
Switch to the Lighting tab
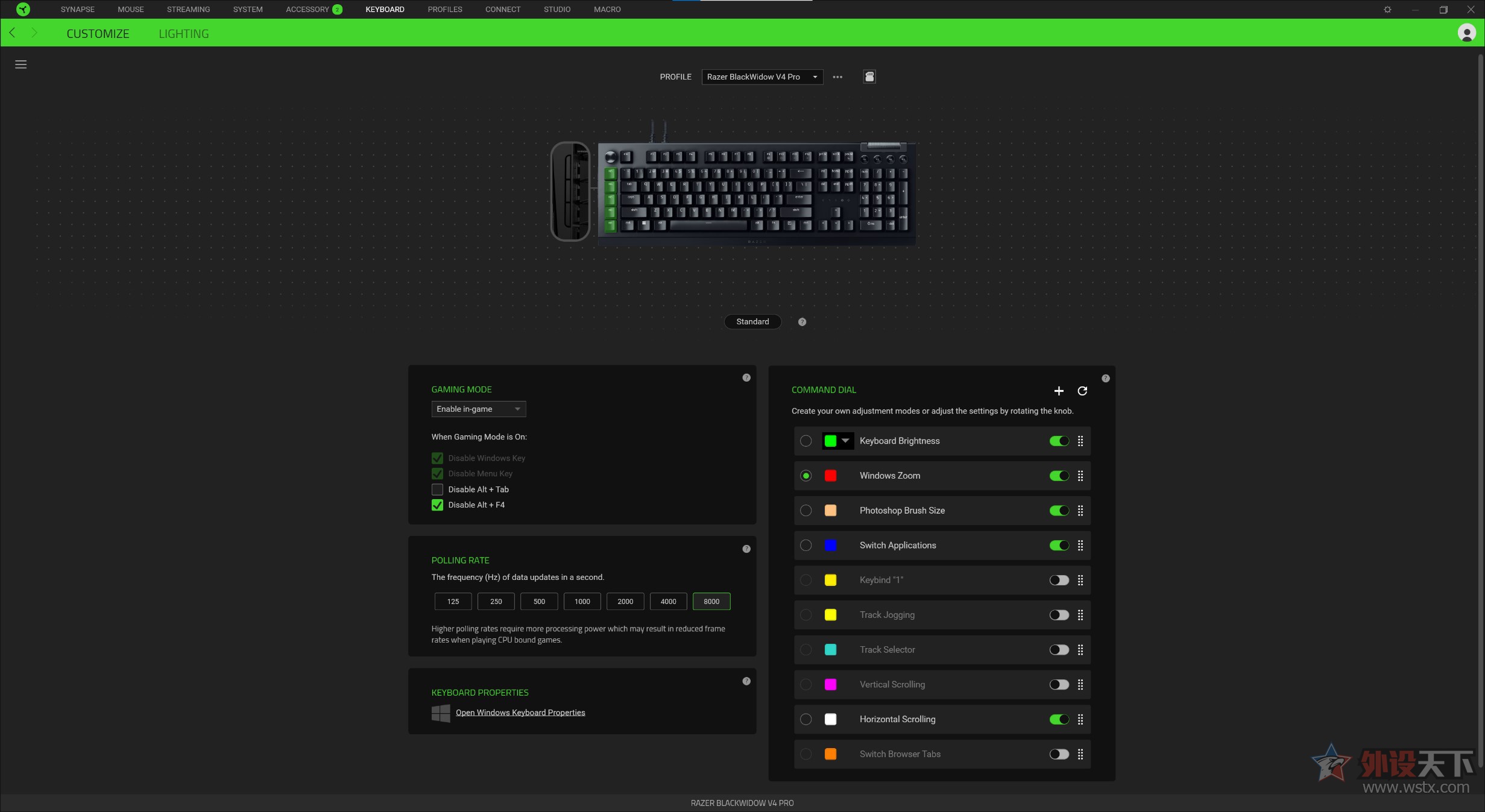183,33
